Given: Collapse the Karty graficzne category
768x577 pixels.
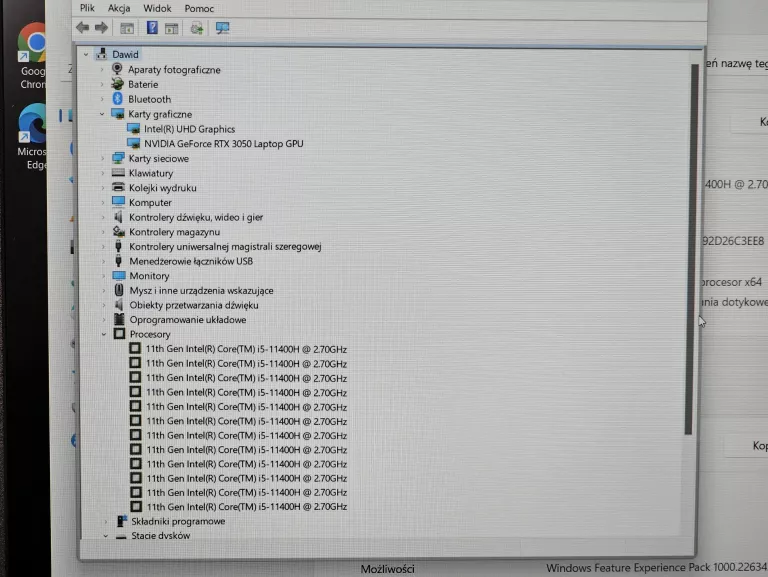Looking at the screenshot, I should coord(102,114).
